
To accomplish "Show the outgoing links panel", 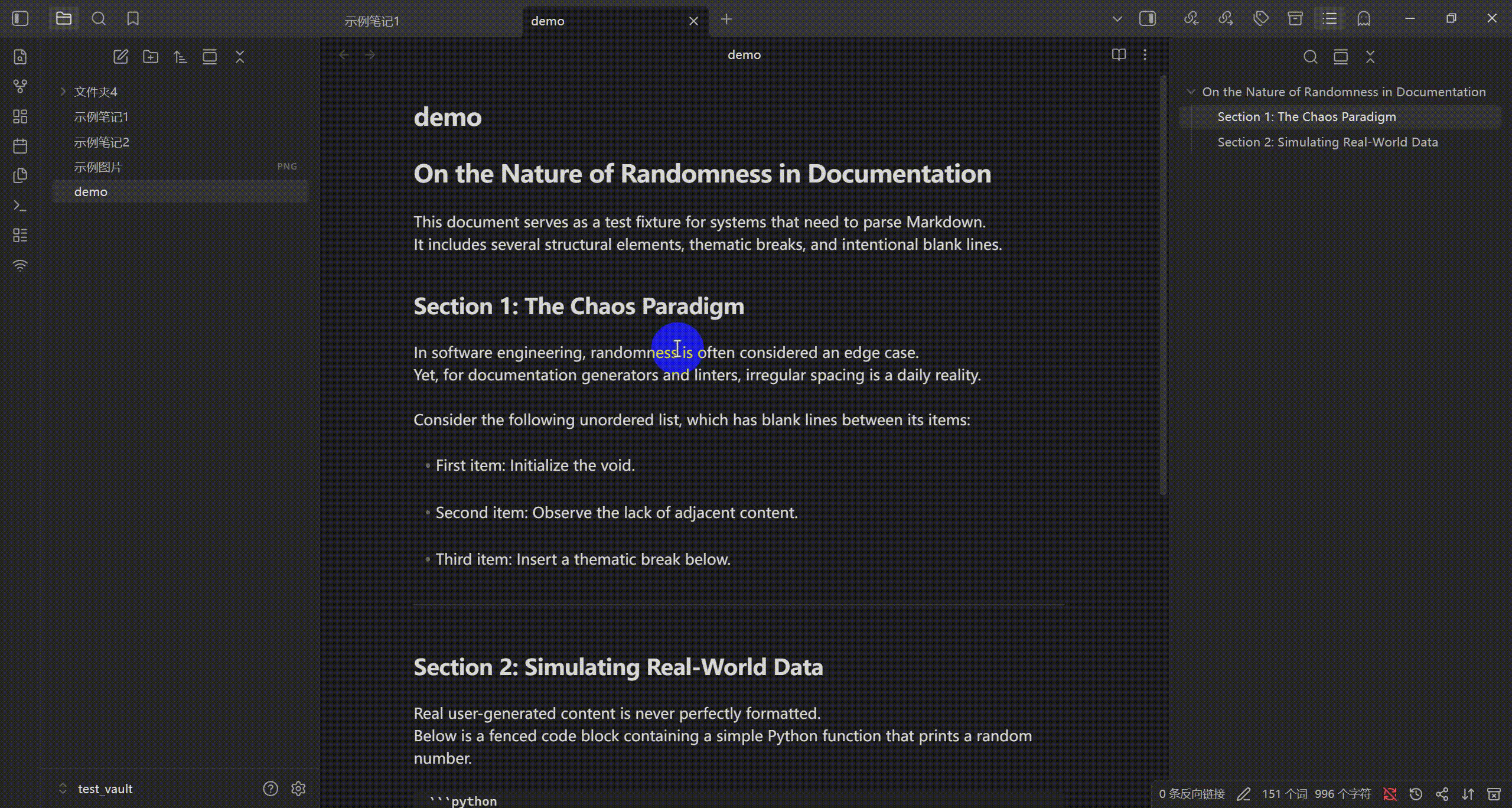I will [1226, 19].
